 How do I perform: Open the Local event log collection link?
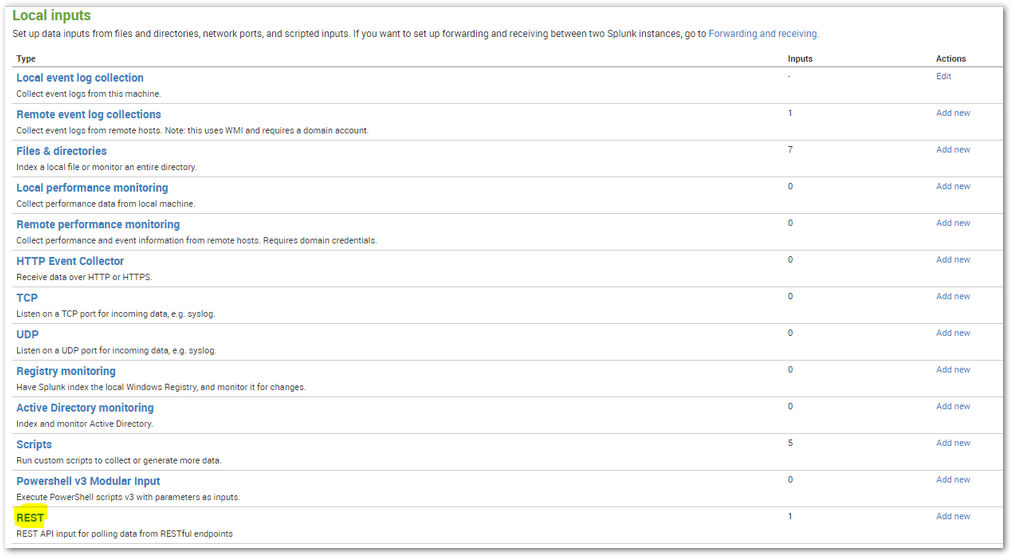[80, 77]
